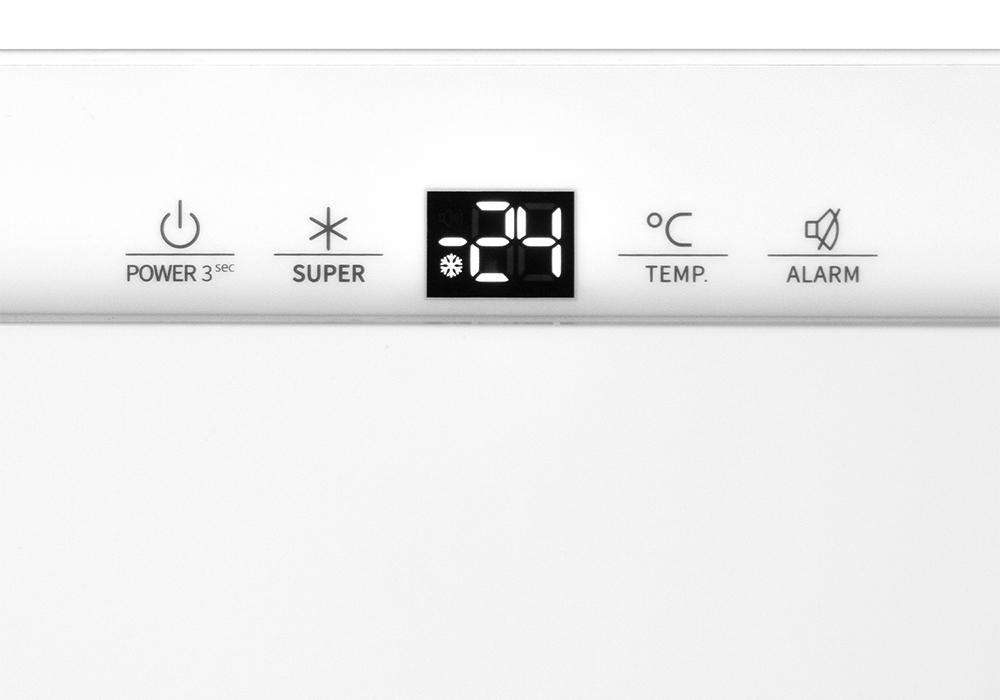The height and width of the screenshot is (700, 1000).
Task: Tap the line above the SUPER label
Action: click(x=328, y=254)
